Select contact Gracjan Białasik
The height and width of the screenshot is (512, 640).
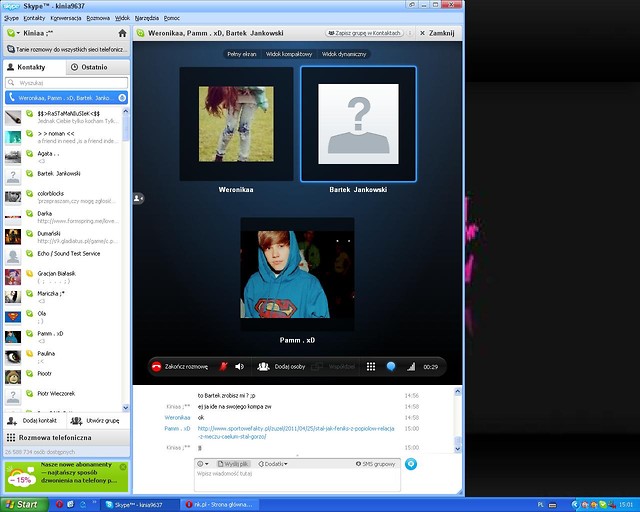(63, 277)
